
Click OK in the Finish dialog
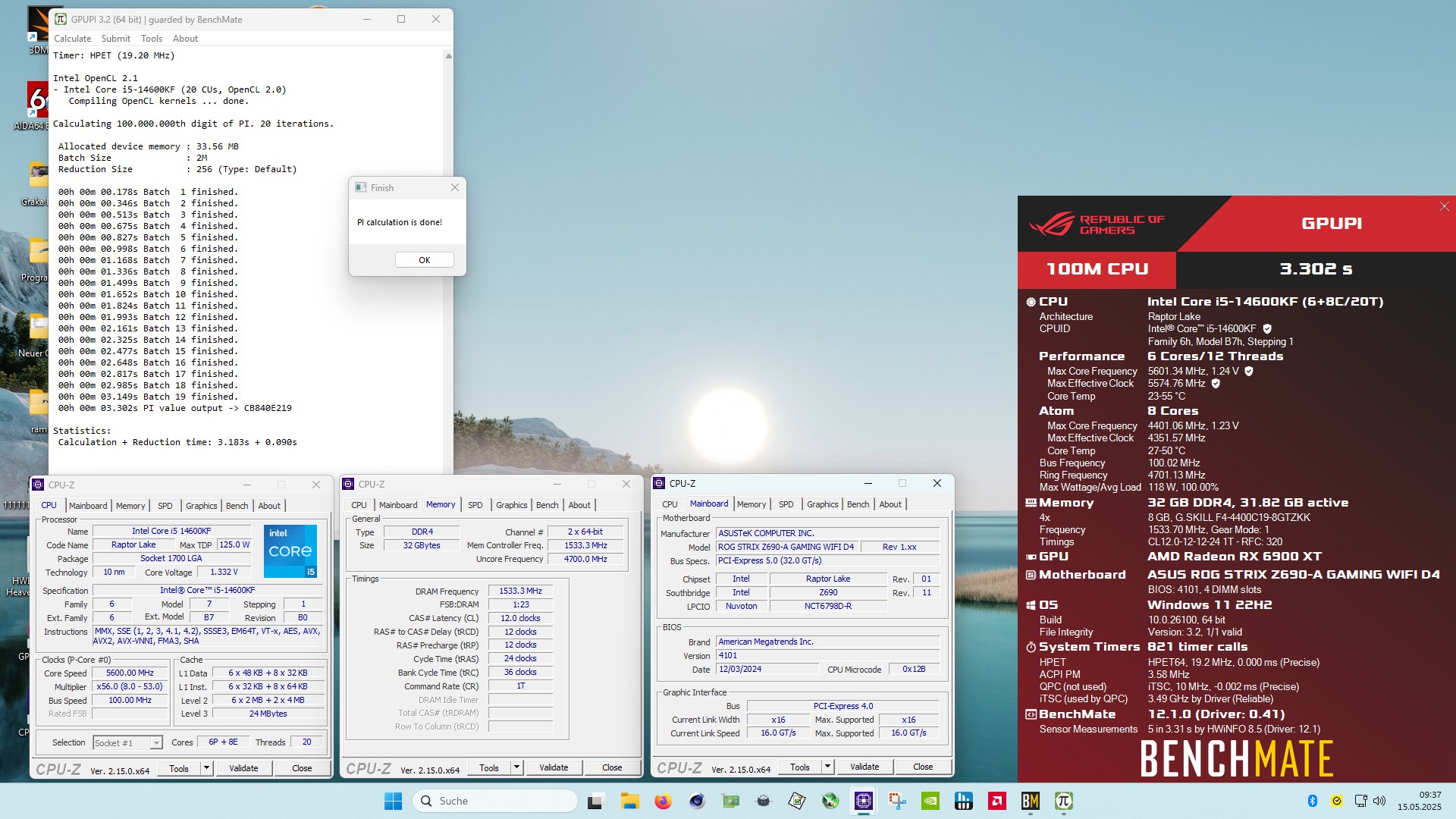[424, 260]
